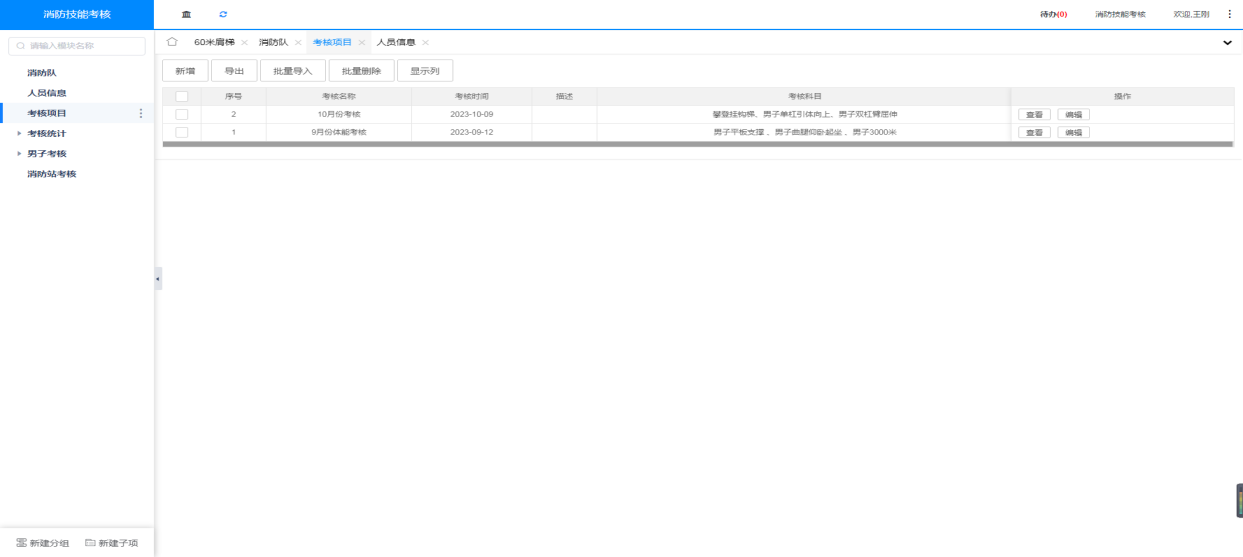The width and height of the screenshot is (1243, 557).
Task: Click the bank building icon in top bar
Action: 186,14
